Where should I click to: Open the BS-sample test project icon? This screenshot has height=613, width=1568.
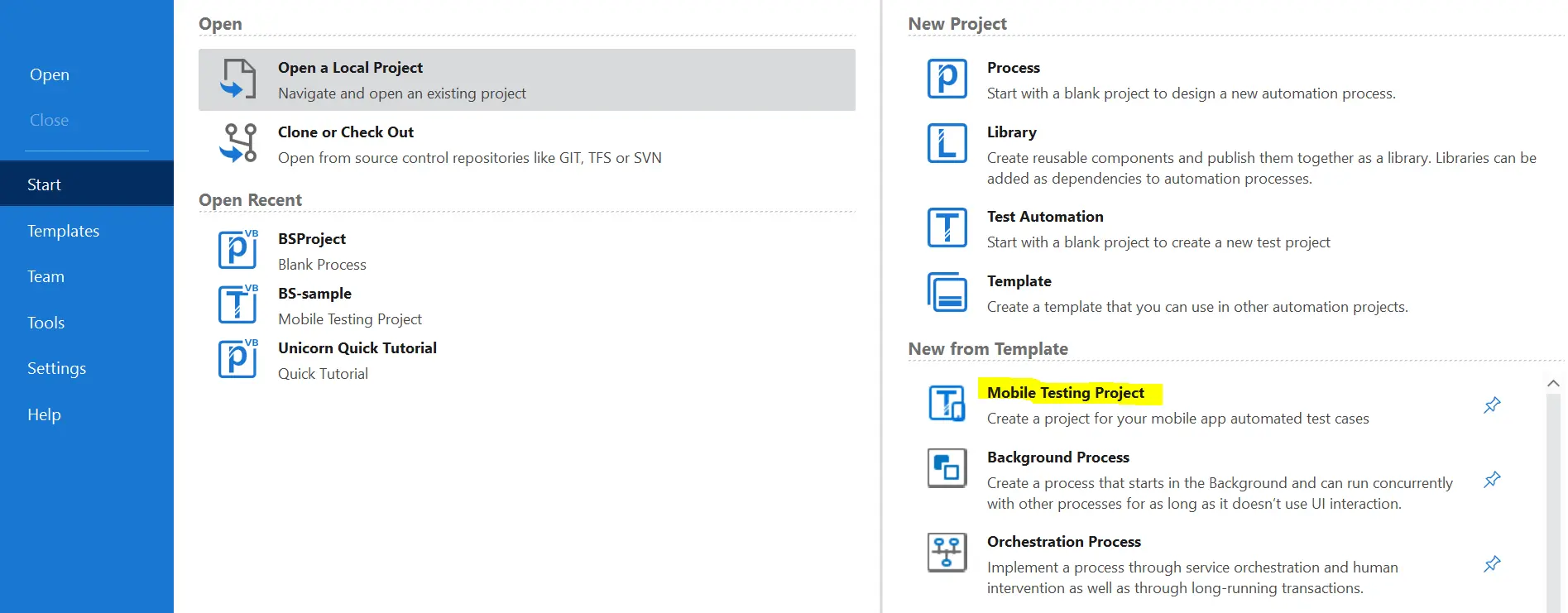click(237, 304)
